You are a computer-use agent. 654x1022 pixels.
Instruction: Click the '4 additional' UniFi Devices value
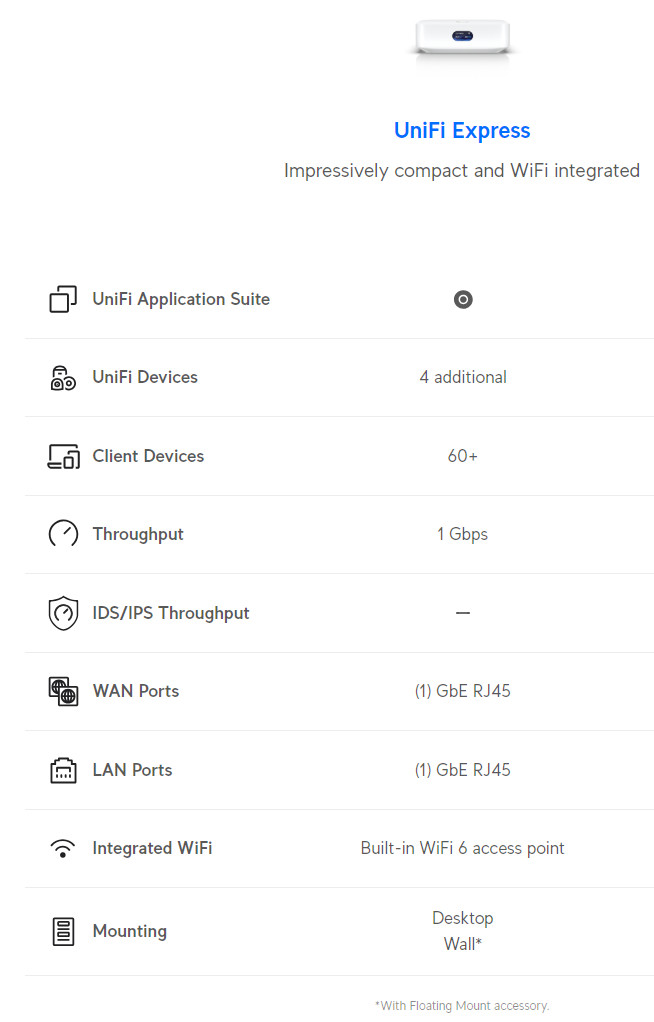(x=463, y=377)
